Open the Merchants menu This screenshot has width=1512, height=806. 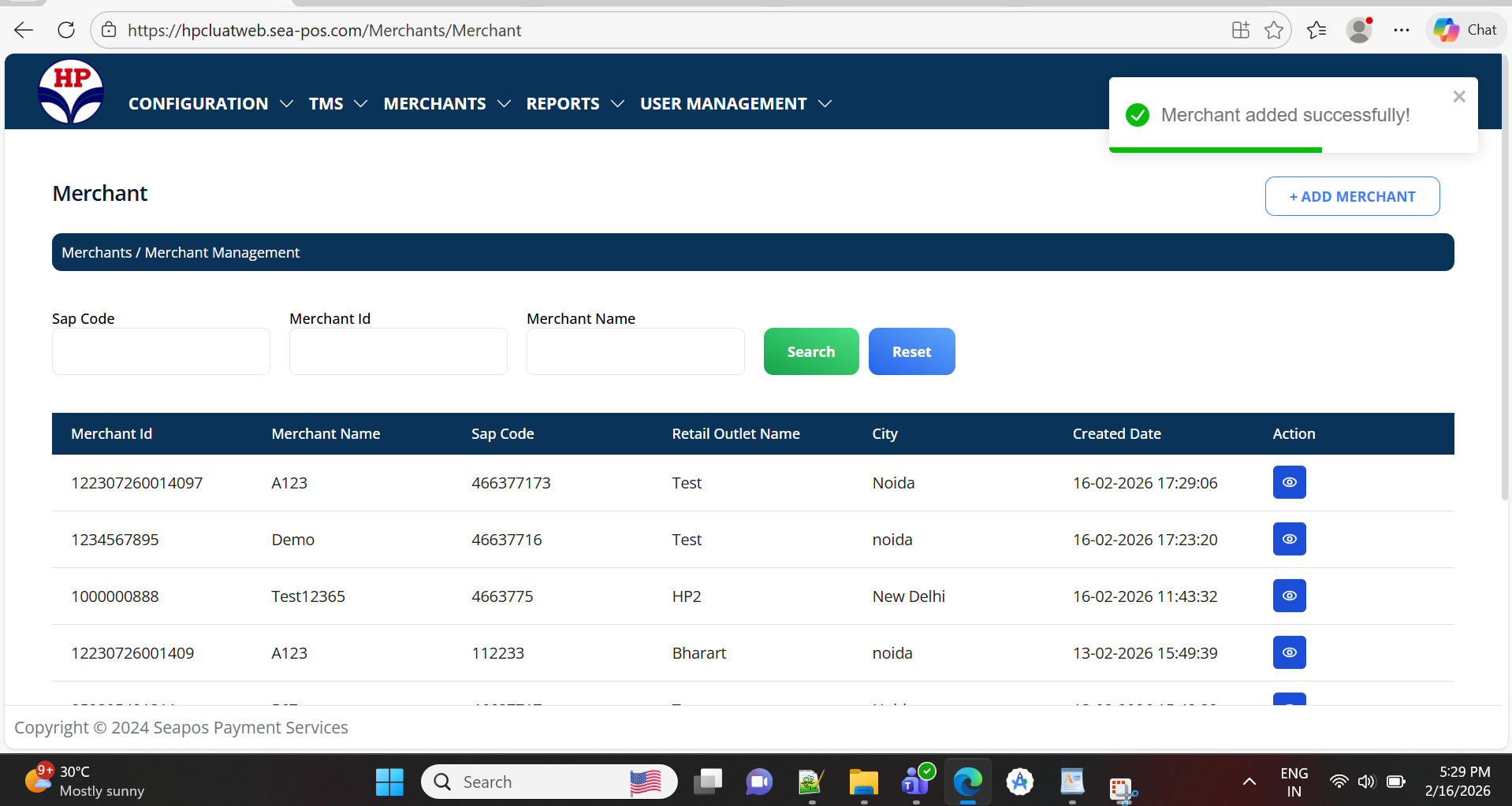click(x=446, y=104)
